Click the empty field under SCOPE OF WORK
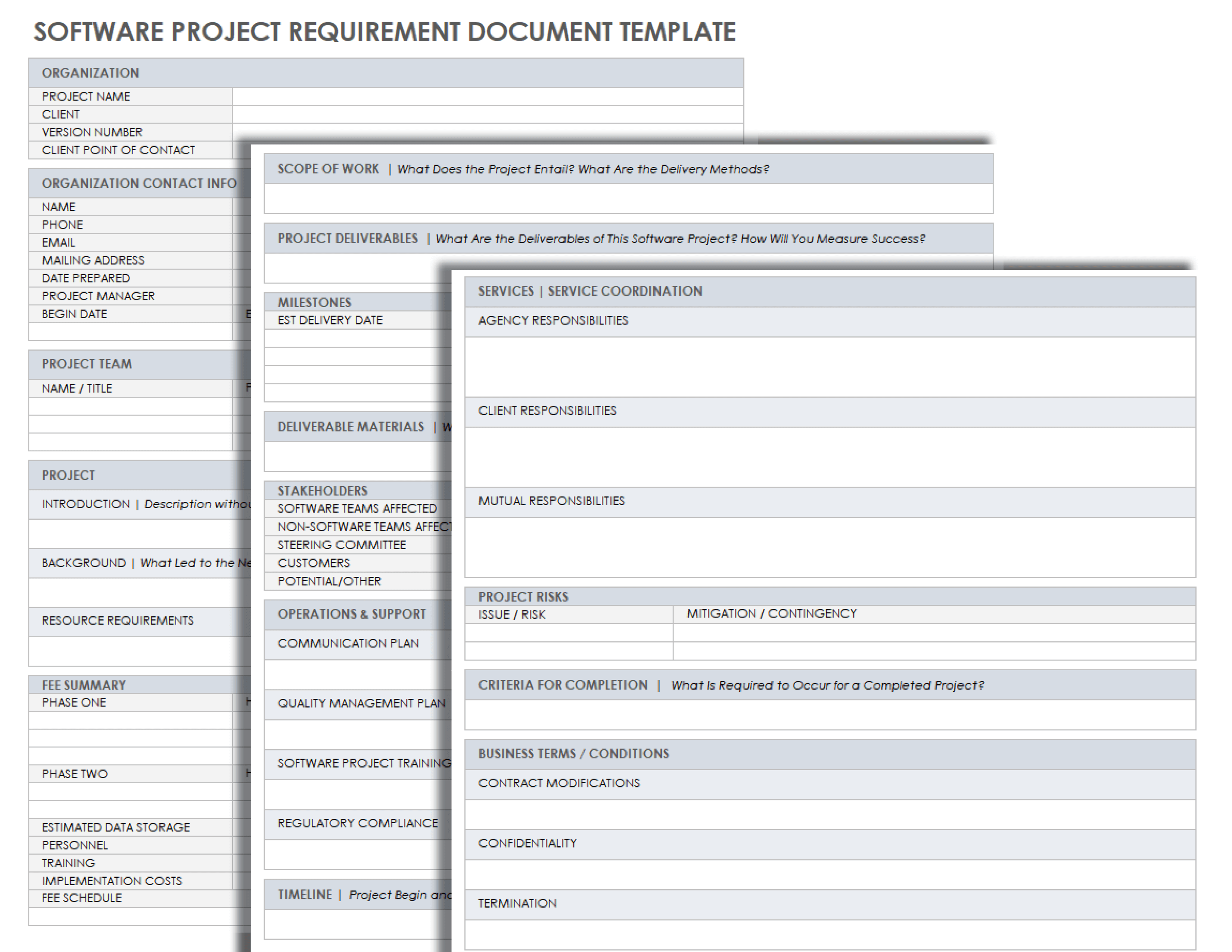The height and width of the screenshot is (952, 1232). click(x=628, y=199)
